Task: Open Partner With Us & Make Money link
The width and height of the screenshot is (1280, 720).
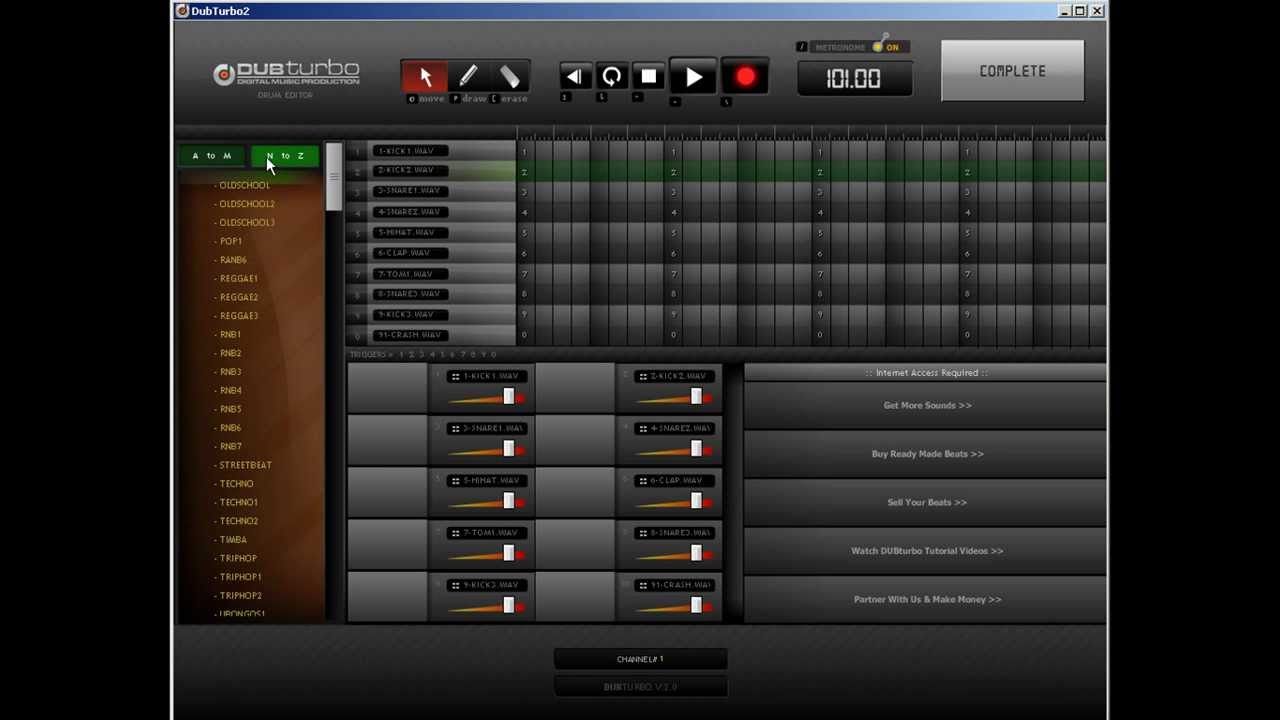Action: tap(927, 599)
